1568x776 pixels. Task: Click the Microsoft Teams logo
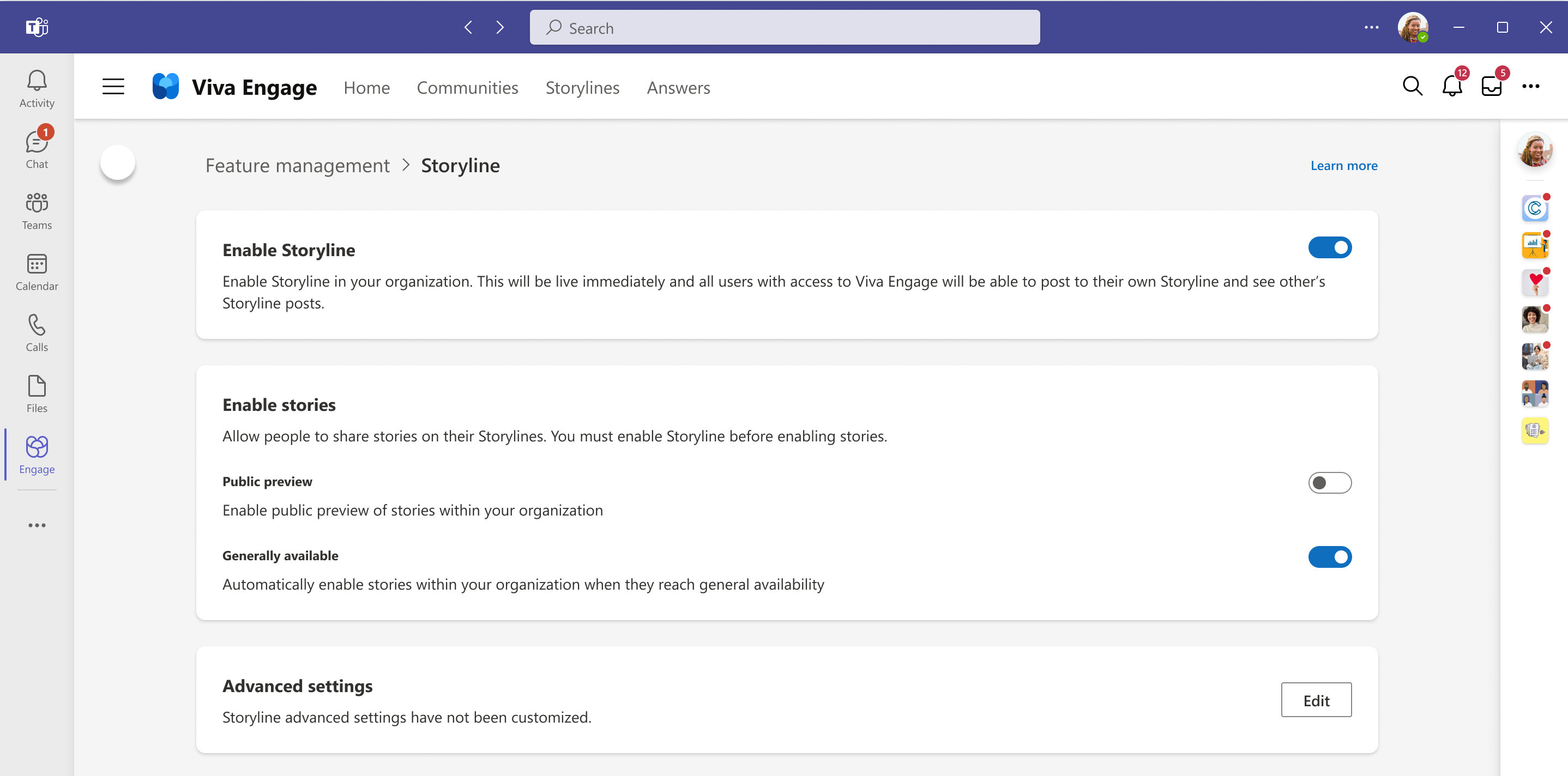click(37, 27)
